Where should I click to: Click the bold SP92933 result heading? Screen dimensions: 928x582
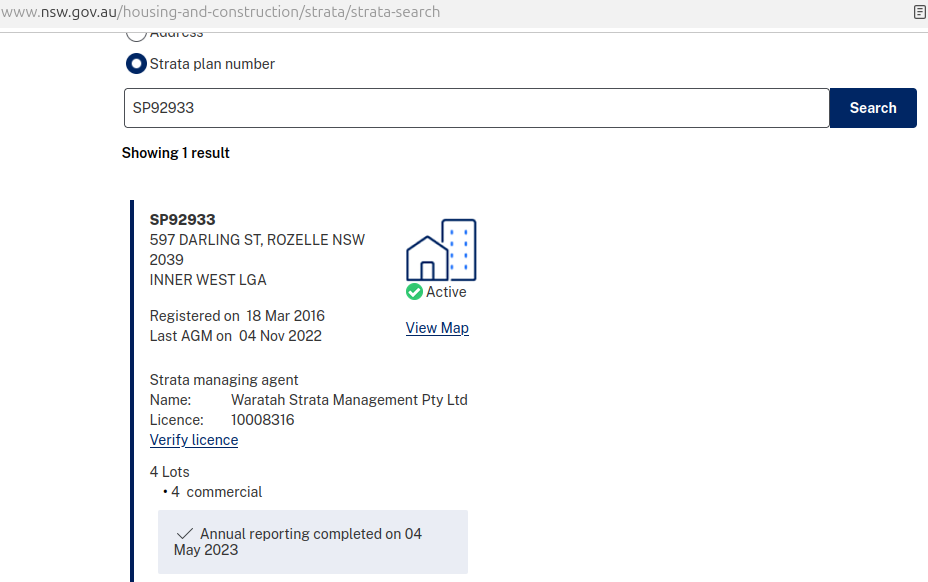[x=182, y=220]
